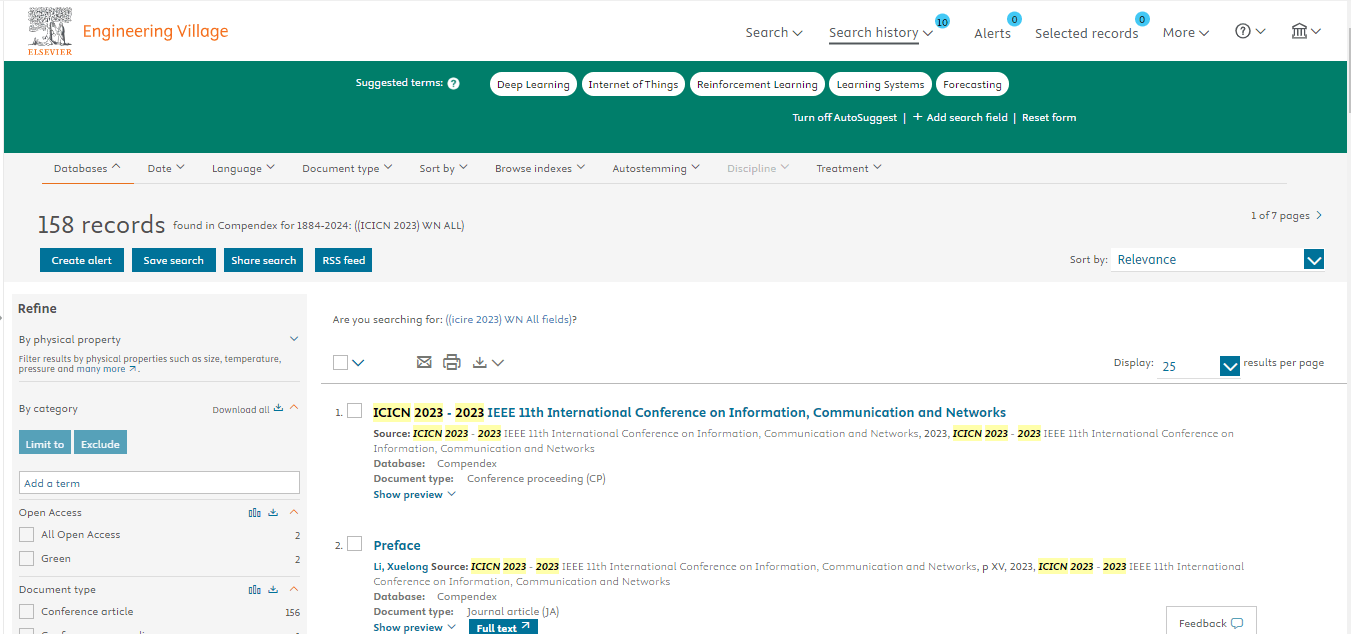View Selected records in the header
The height and width of the screenshot is (634, 1351).
click(1086, 33)
